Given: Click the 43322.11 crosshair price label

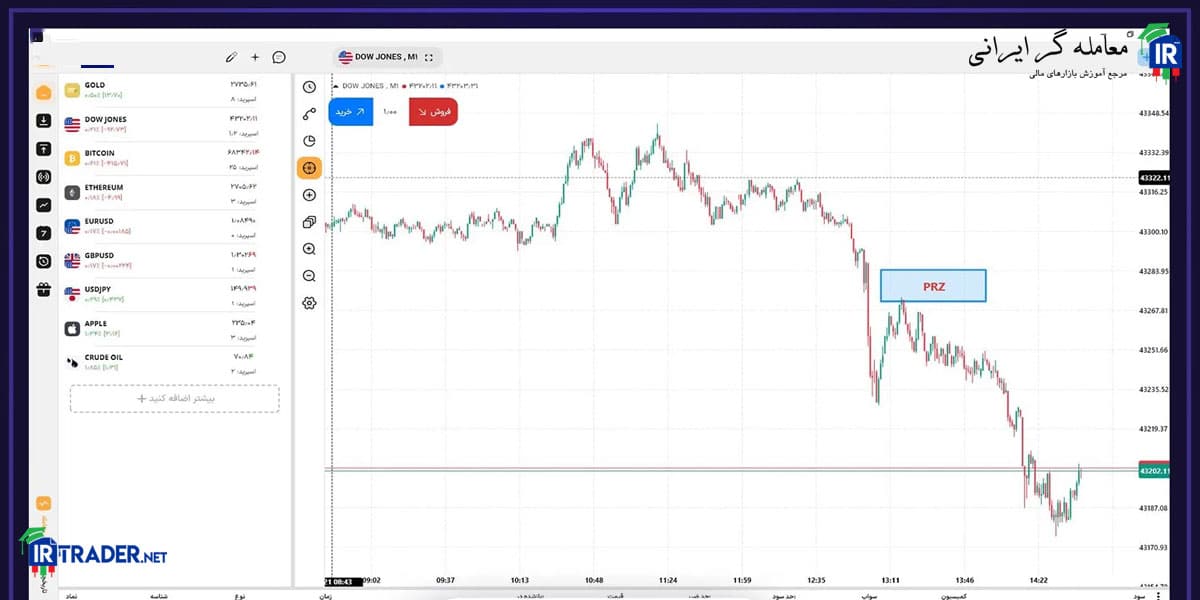Looking at the screenshot, I should click(1155, 178).
